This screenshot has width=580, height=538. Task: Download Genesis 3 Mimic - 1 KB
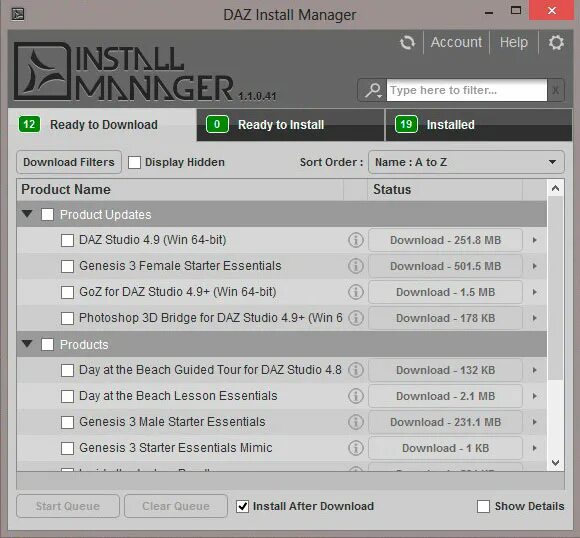[x=445, y=448]
